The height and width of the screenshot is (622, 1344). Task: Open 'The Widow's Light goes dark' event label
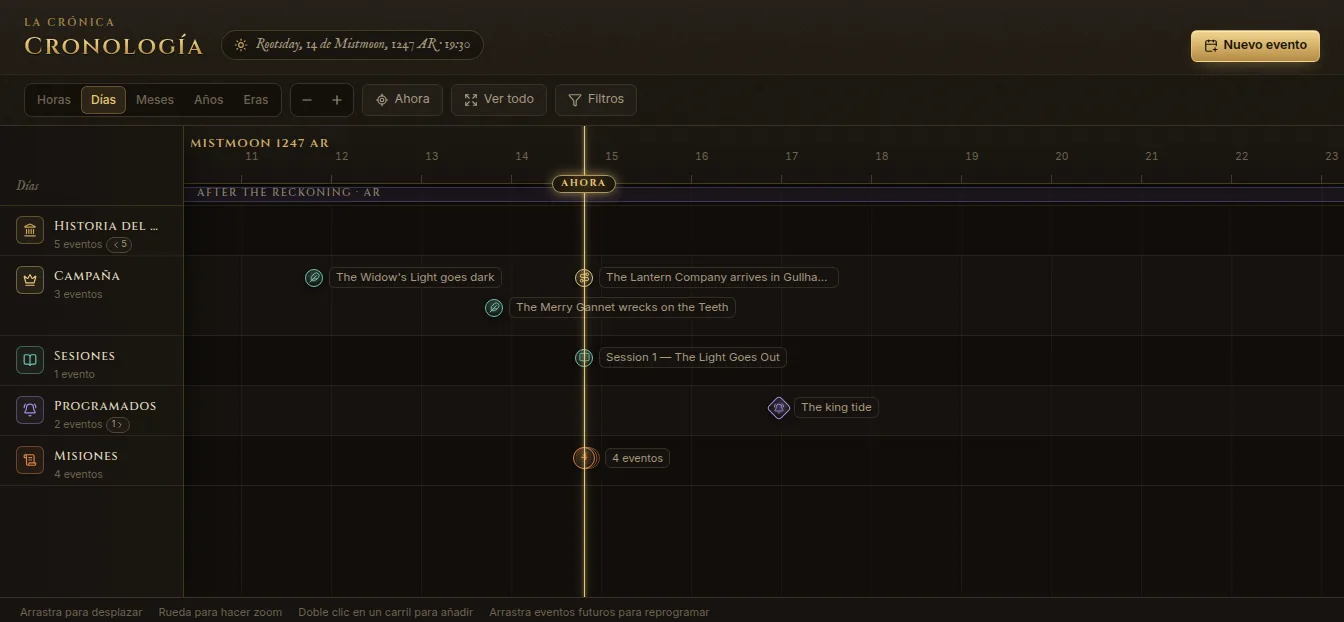(x=415, y=278)
